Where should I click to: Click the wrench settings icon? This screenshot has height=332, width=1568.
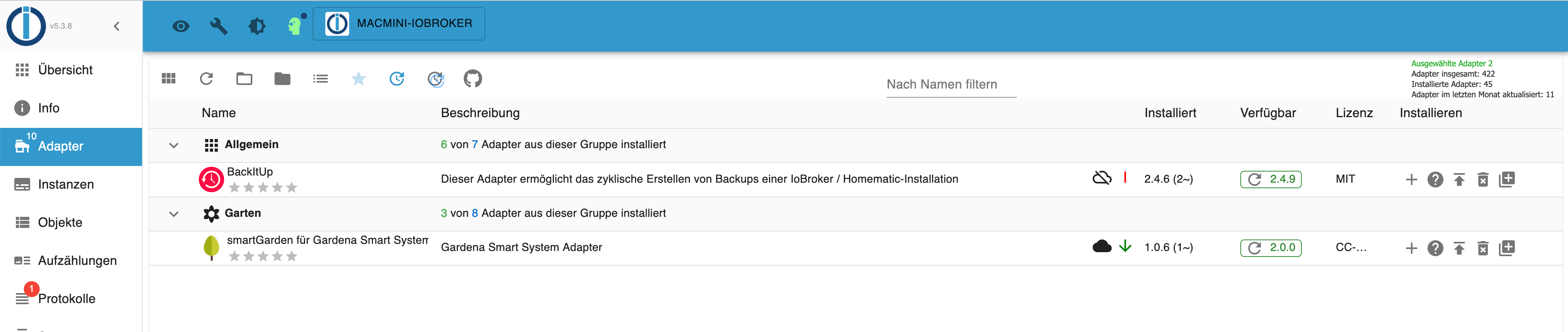[219, 25]
